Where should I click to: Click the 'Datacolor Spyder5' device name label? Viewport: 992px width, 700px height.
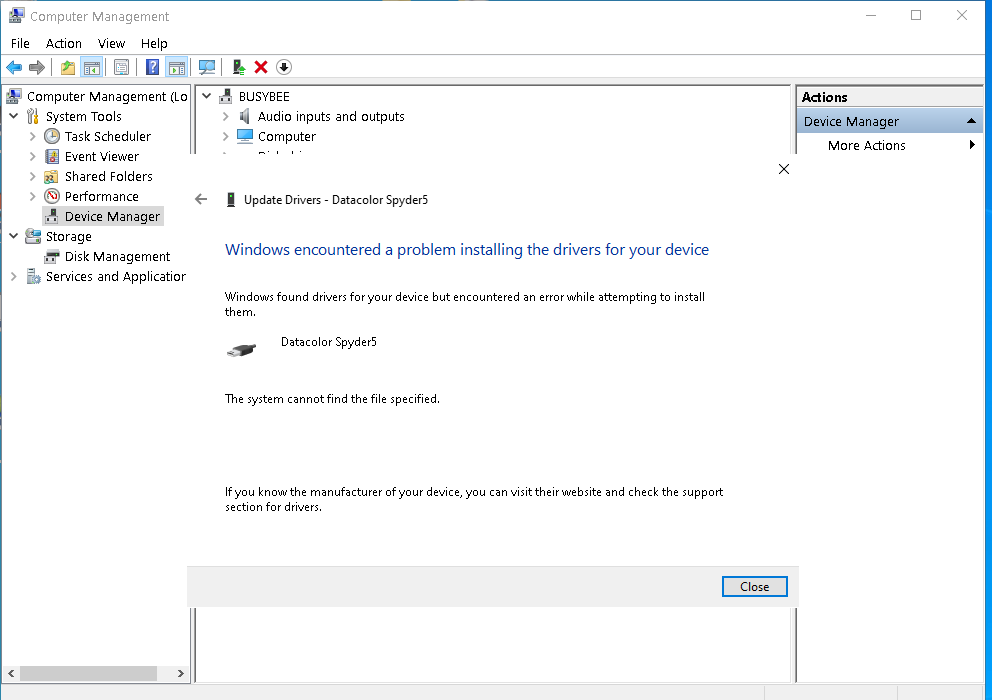tap(329, 342)
